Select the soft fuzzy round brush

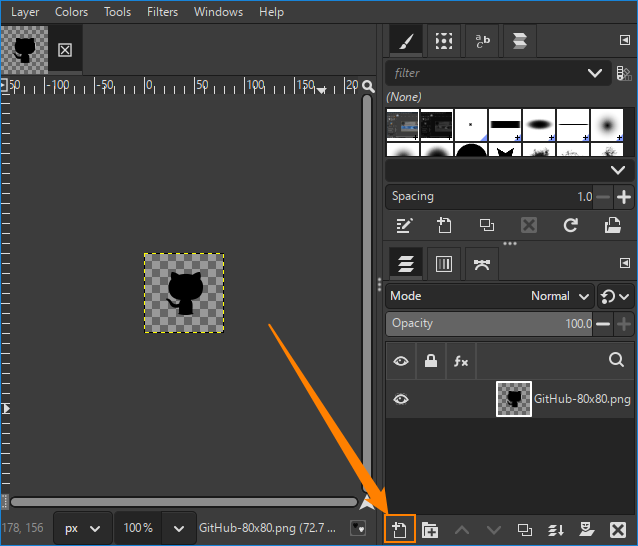(x=607, y=125)
